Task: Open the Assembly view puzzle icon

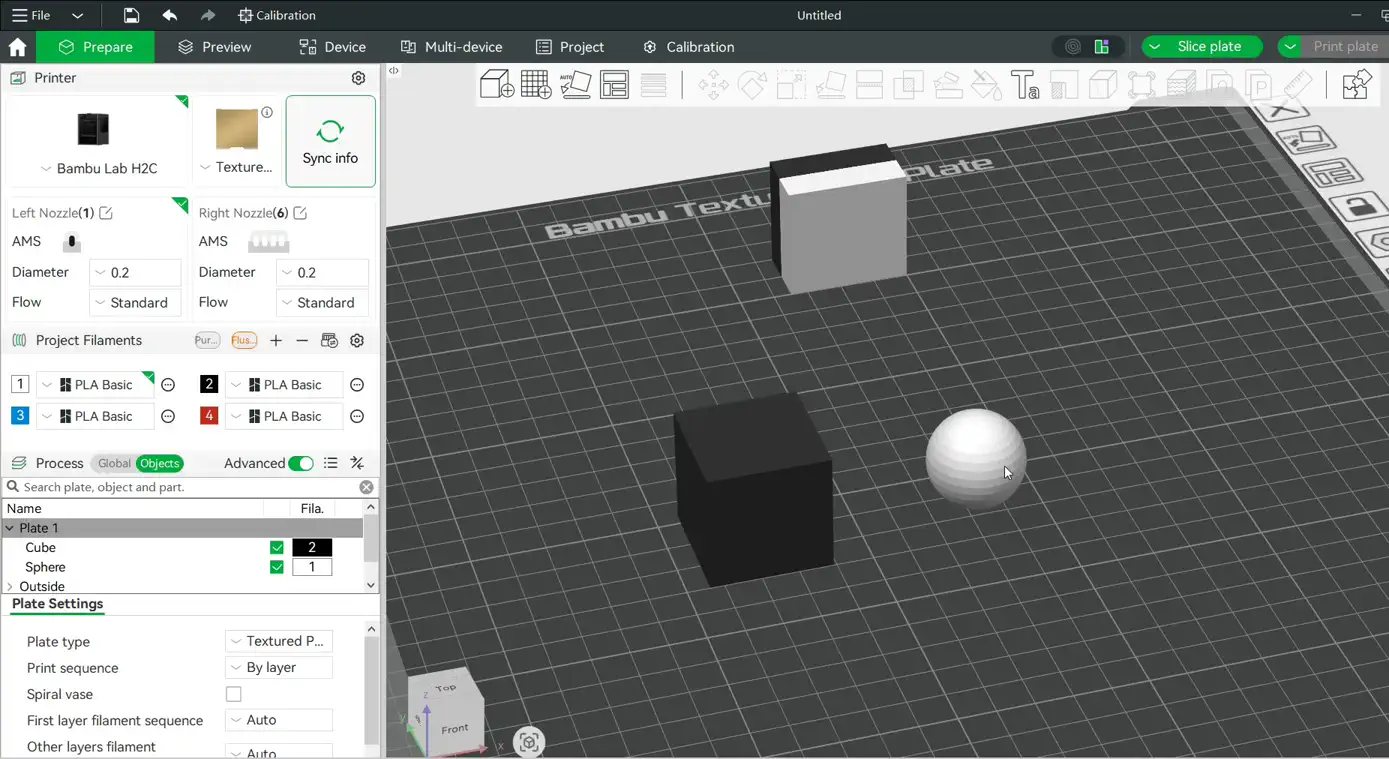Action: [x=1356, y=85]
